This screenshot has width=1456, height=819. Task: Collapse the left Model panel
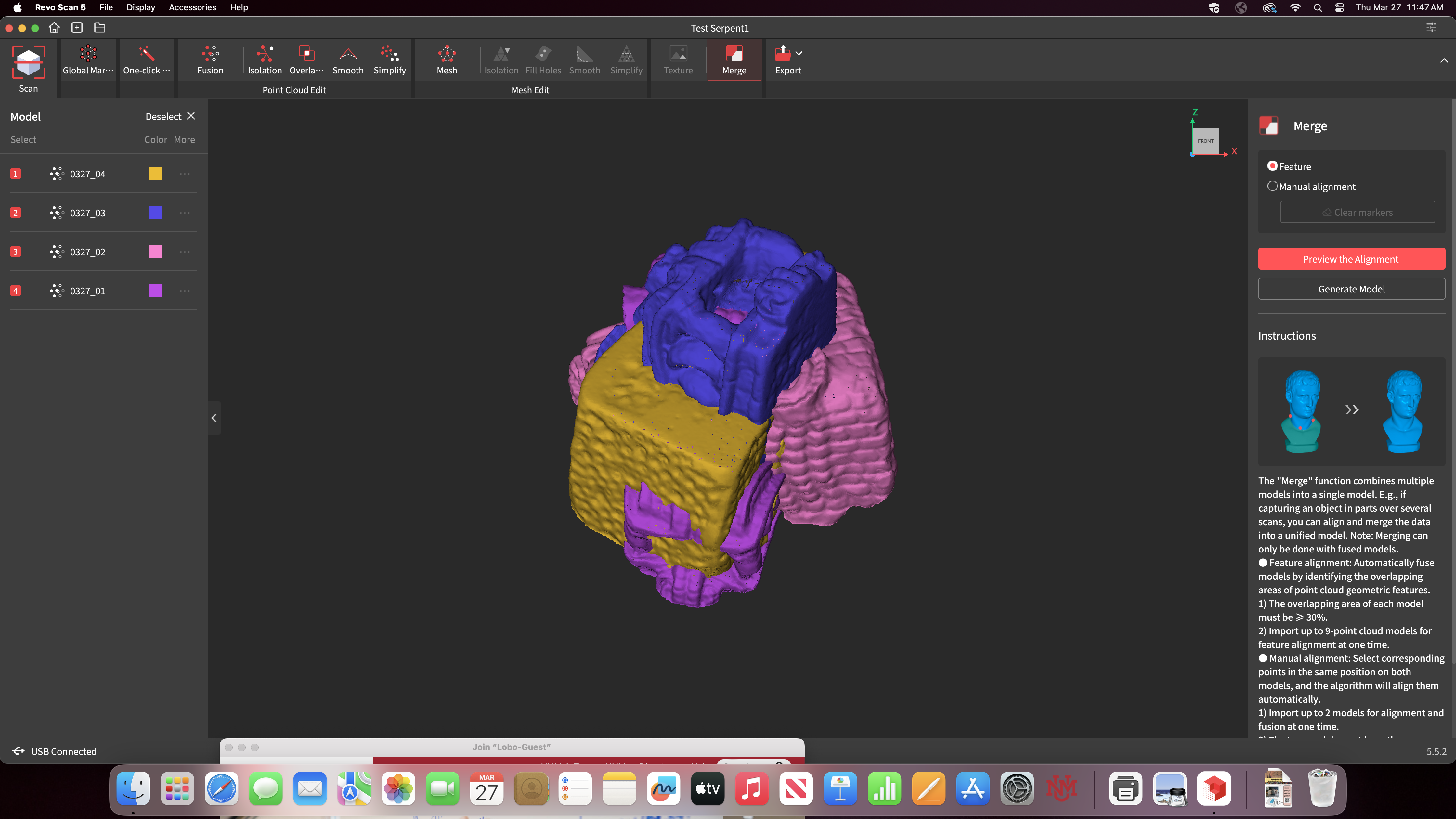coord(214,418)
